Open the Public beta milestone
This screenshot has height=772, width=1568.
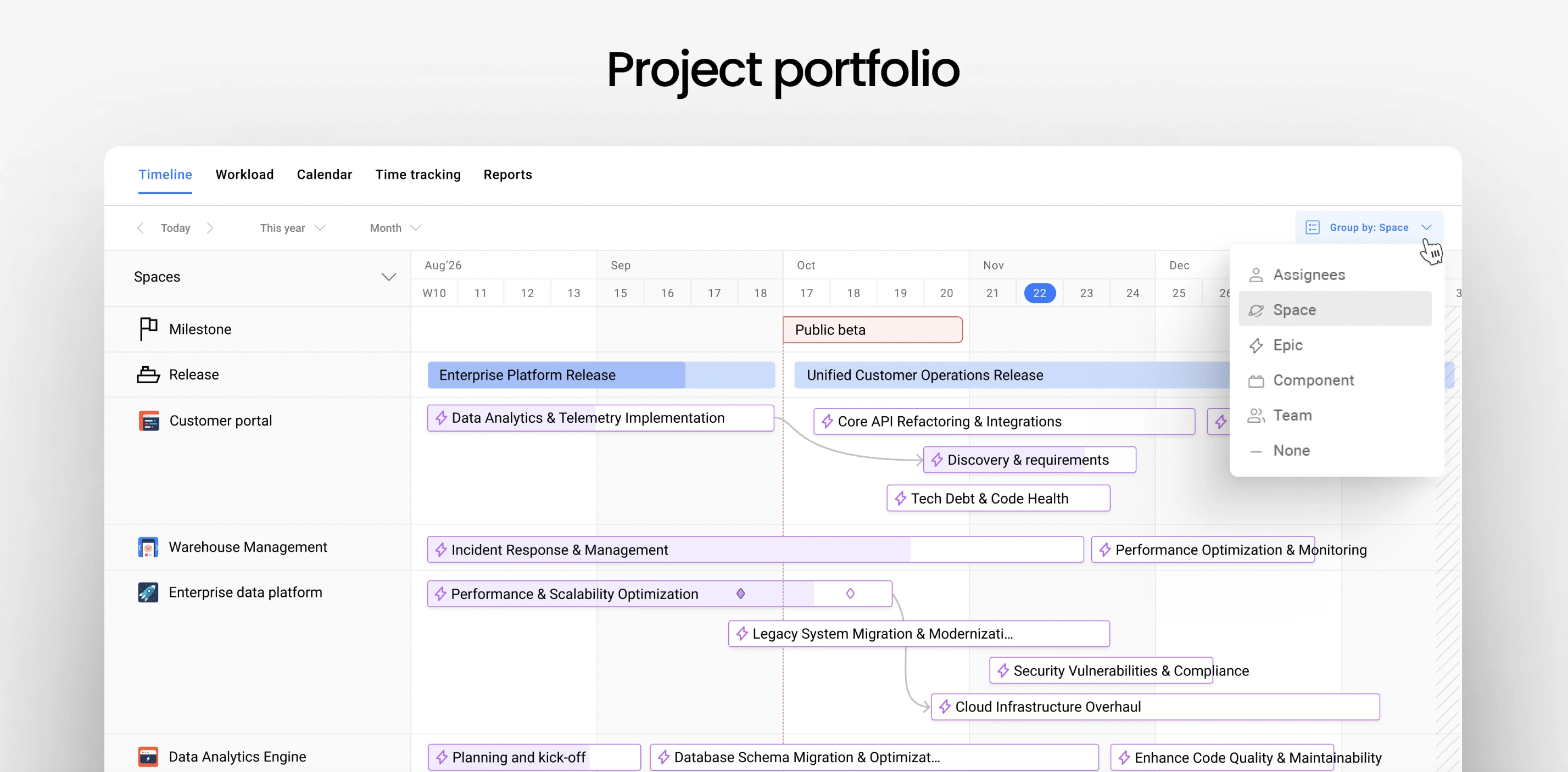[872, 330]
